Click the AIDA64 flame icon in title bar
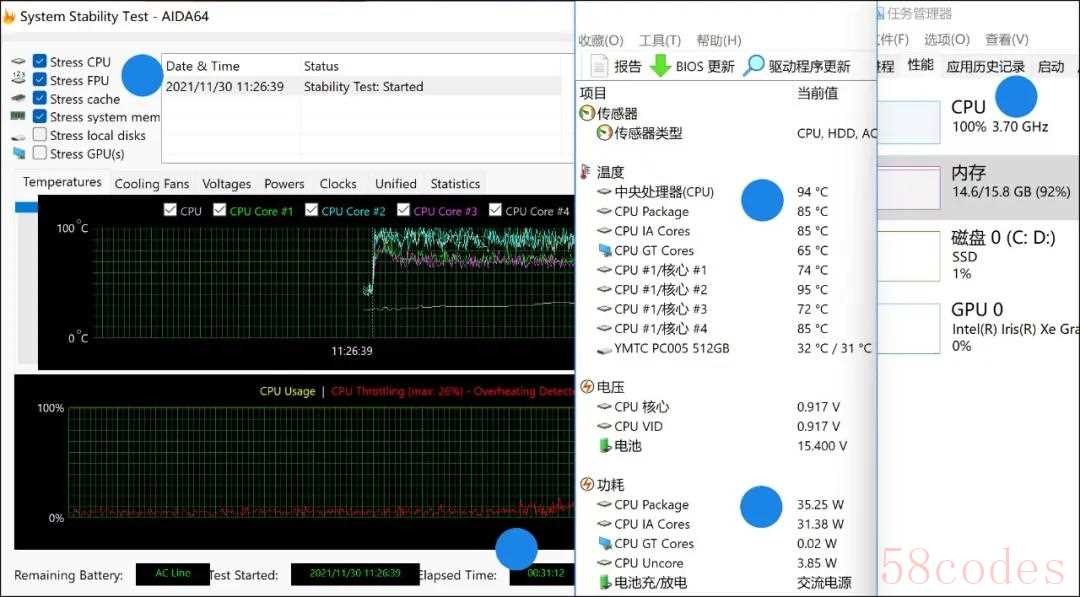The width and height of the screenshot is (1080, 597). [8, 16]
